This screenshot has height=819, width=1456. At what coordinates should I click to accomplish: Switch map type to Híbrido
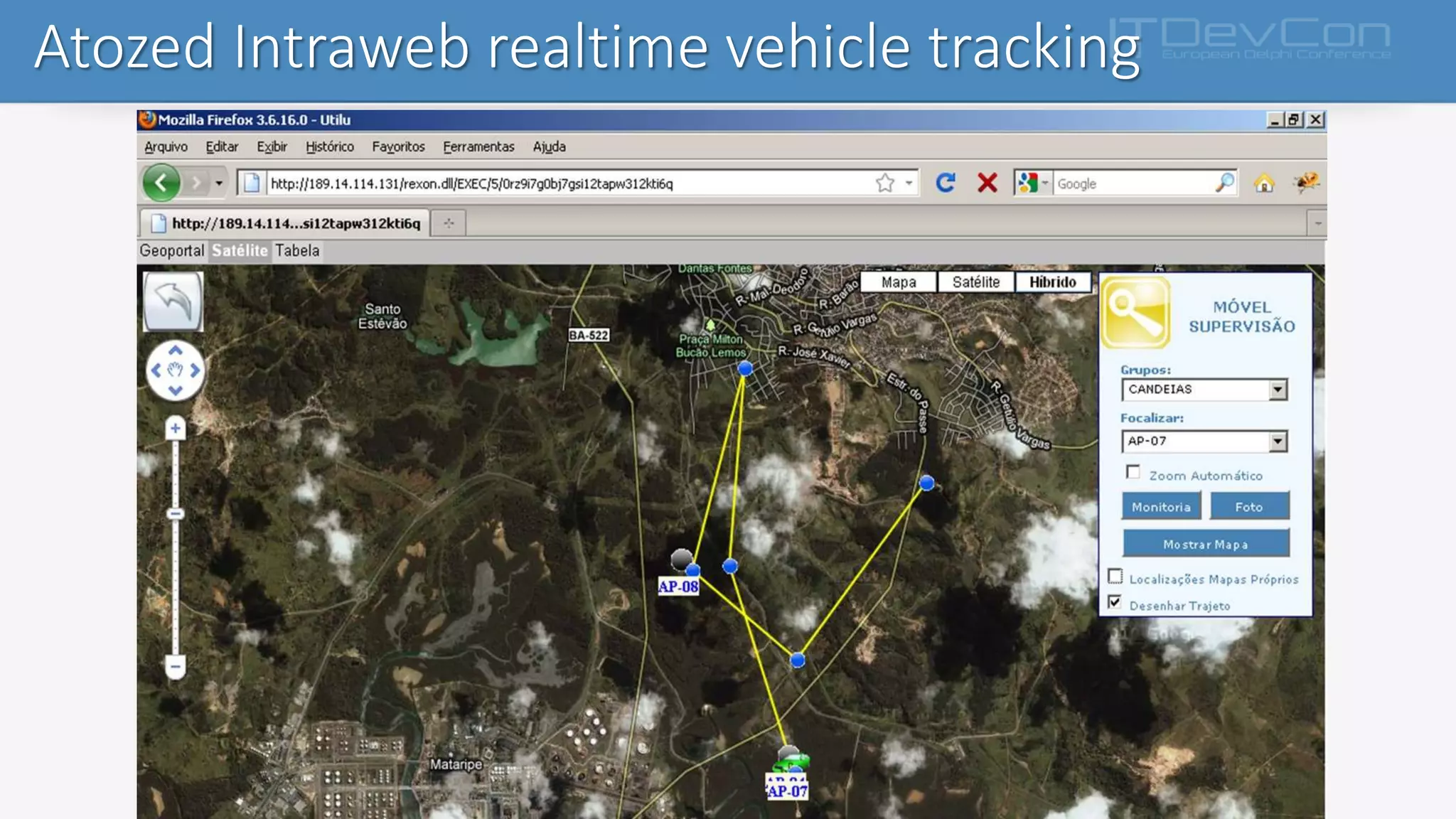[1053, 282]
